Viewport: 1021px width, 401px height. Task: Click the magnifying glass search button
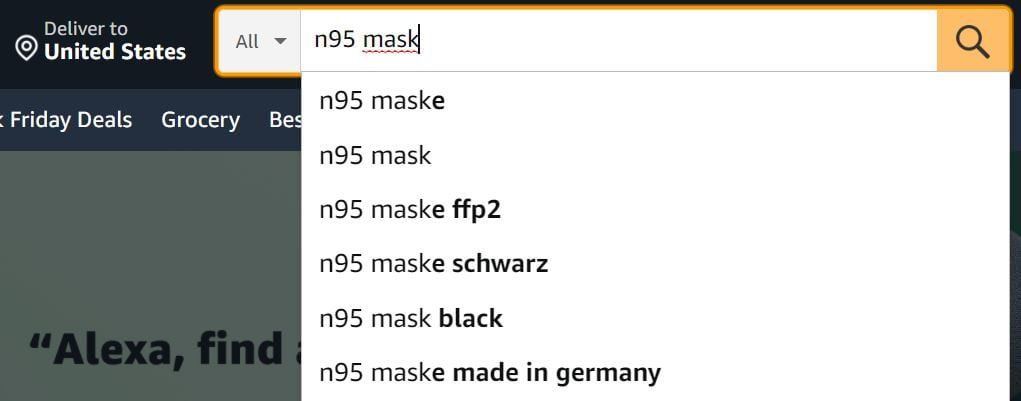coord(973,42)
